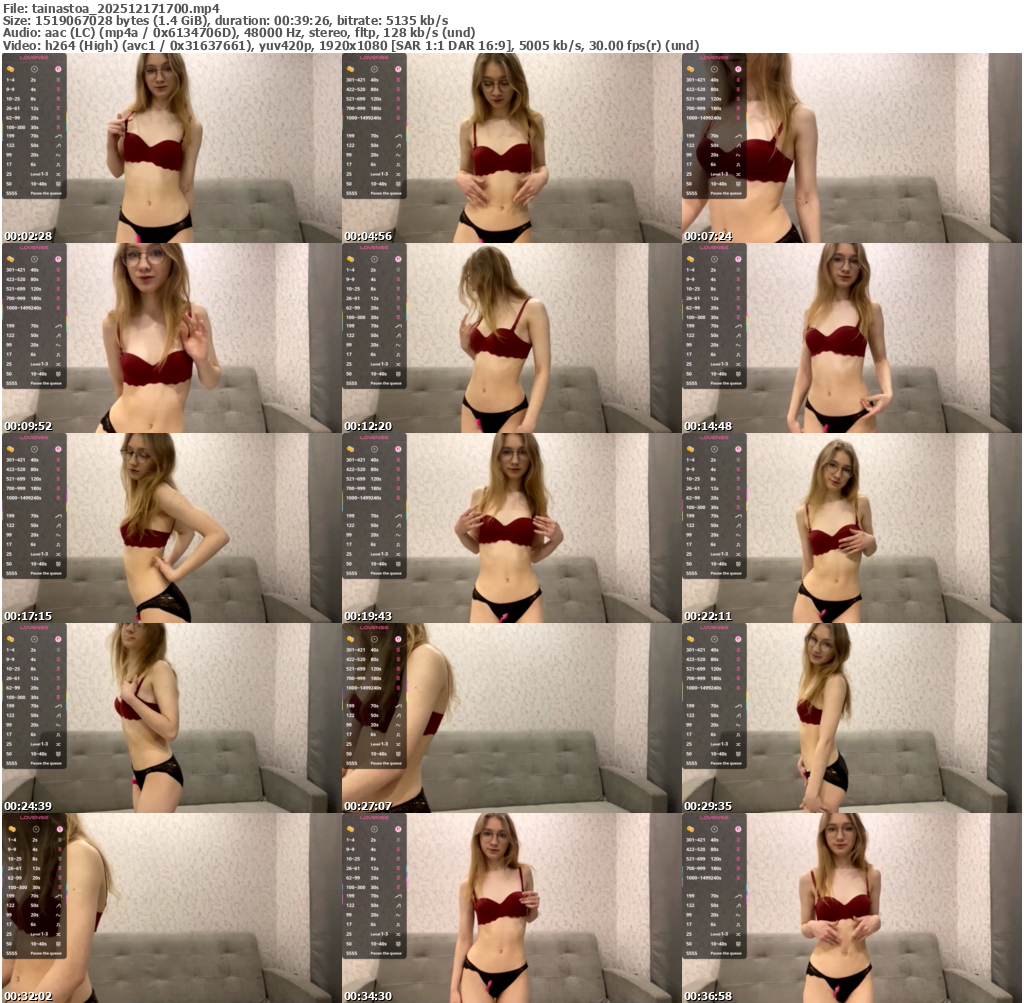Click the 00:17:15 timestamp label
Viewport: 1024px width, 1003px height.
point(27,616)
